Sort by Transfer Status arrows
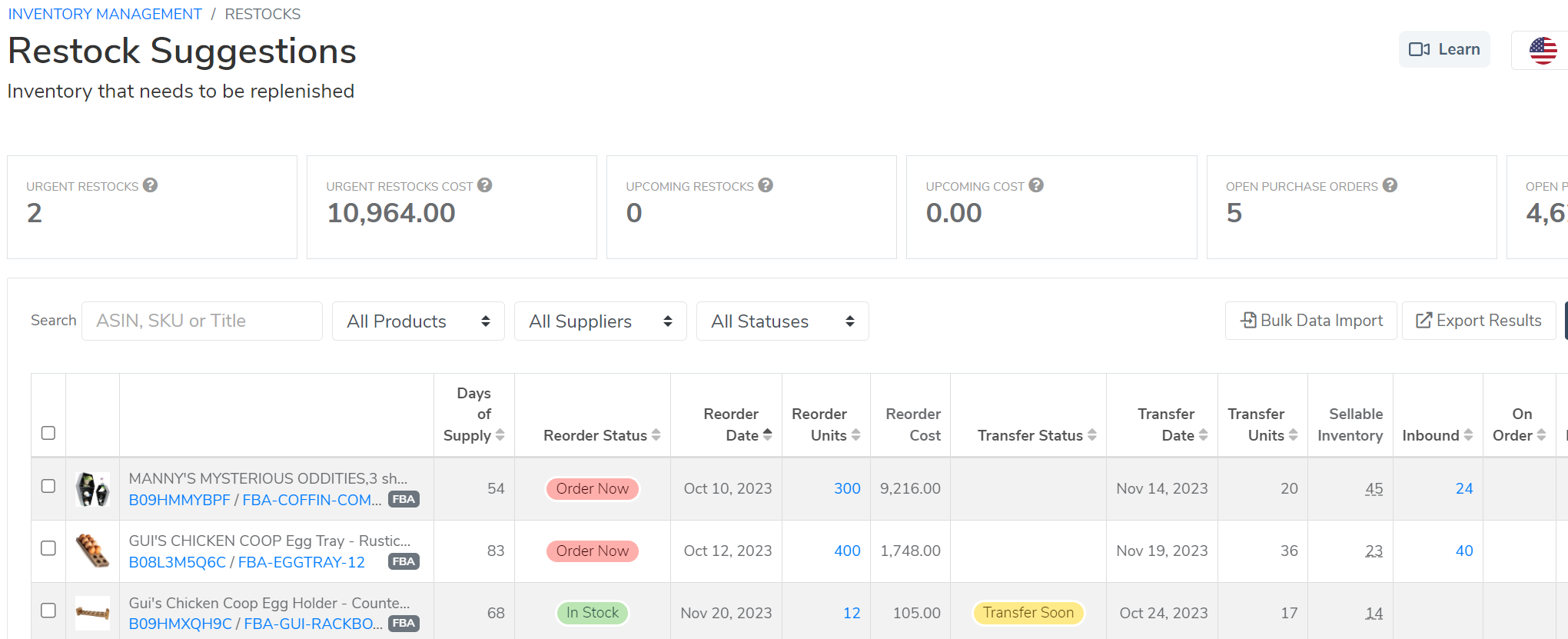1568x639 pixels. tap(1091, 435)
